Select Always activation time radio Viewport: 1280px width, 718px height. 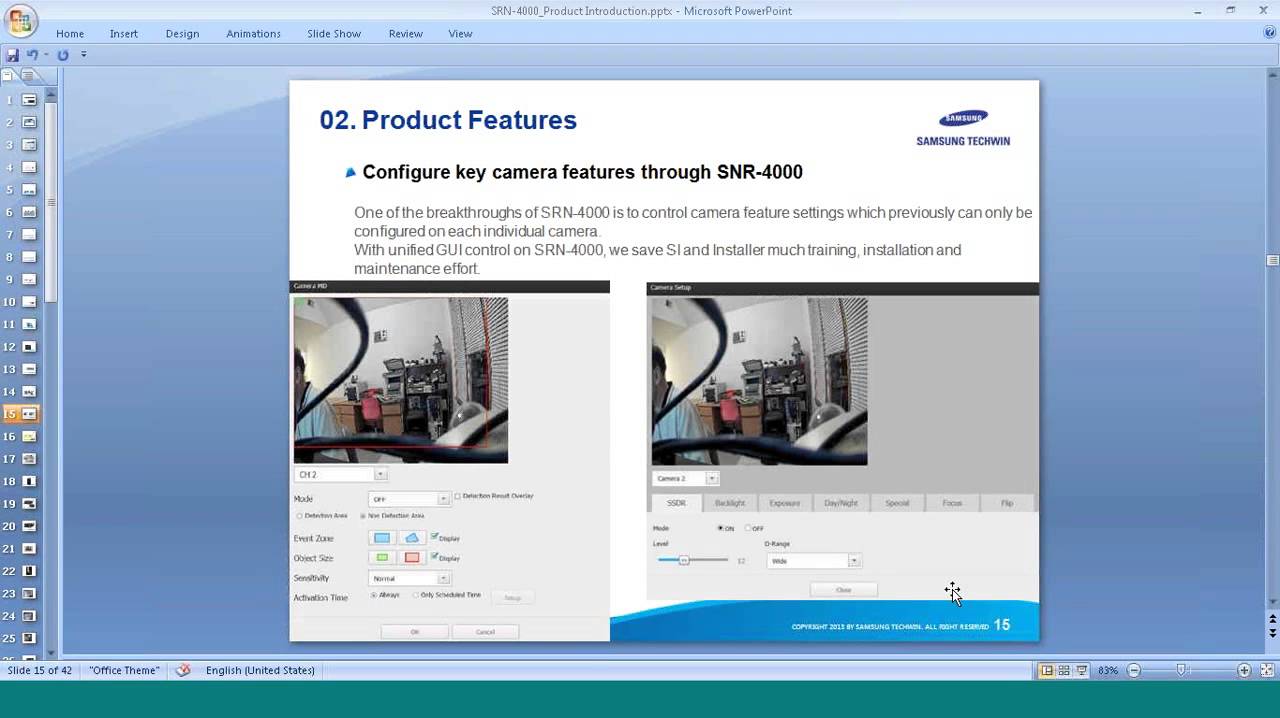coord(374,595)
